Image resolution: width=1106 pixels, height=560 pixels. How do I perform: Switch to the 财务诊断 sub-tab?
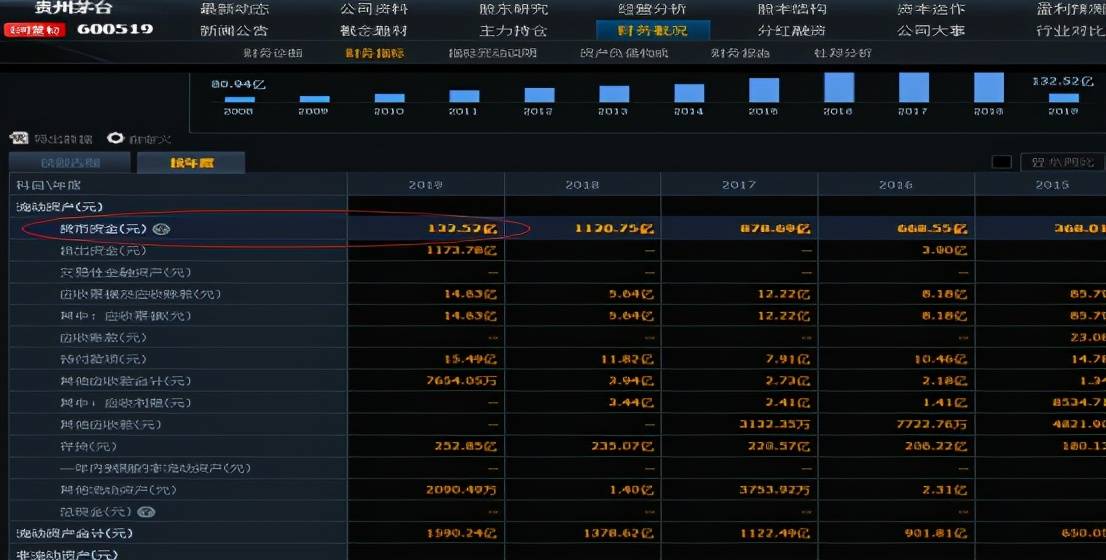(272, 53)
